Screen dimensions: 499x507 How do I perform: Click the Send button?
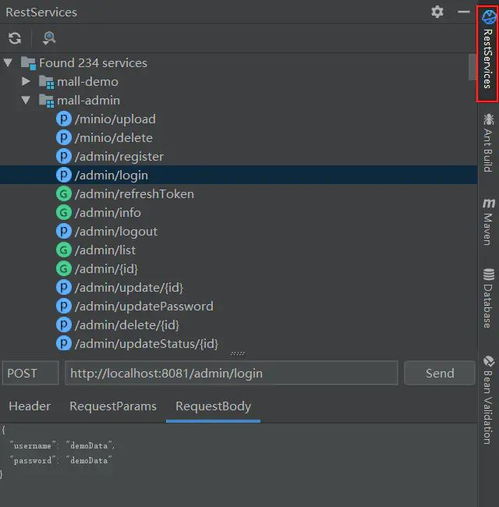pyautogui.click(x=439, y=373)
